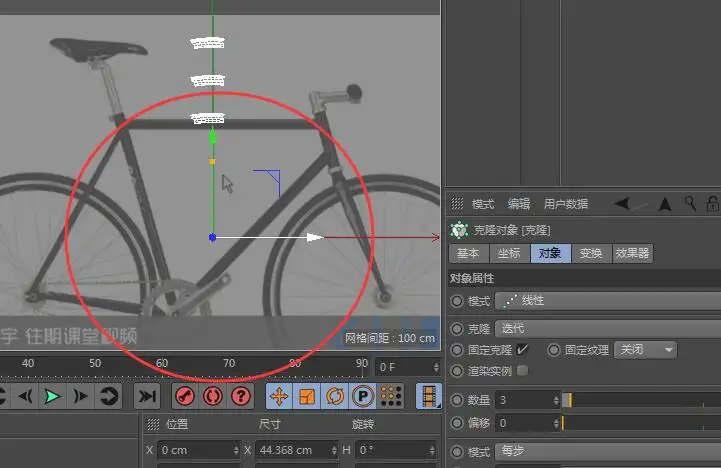
Task: Click the blue origin point of axis
Action: click(212, 237)
